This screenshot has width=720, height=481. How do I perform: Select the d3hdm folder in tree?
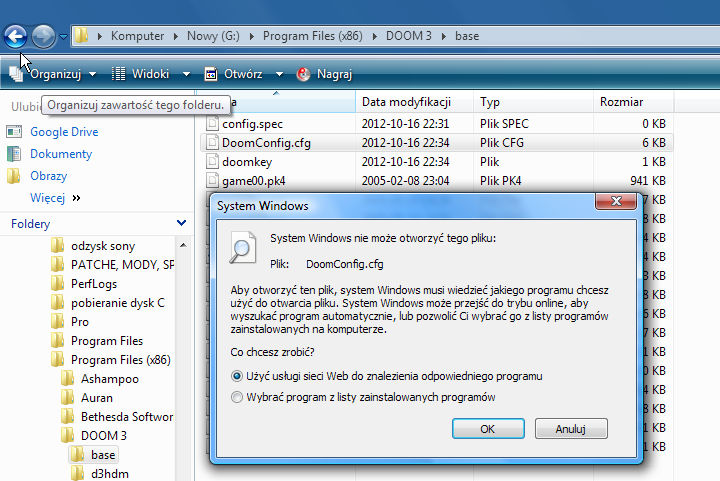coord(110,474)
